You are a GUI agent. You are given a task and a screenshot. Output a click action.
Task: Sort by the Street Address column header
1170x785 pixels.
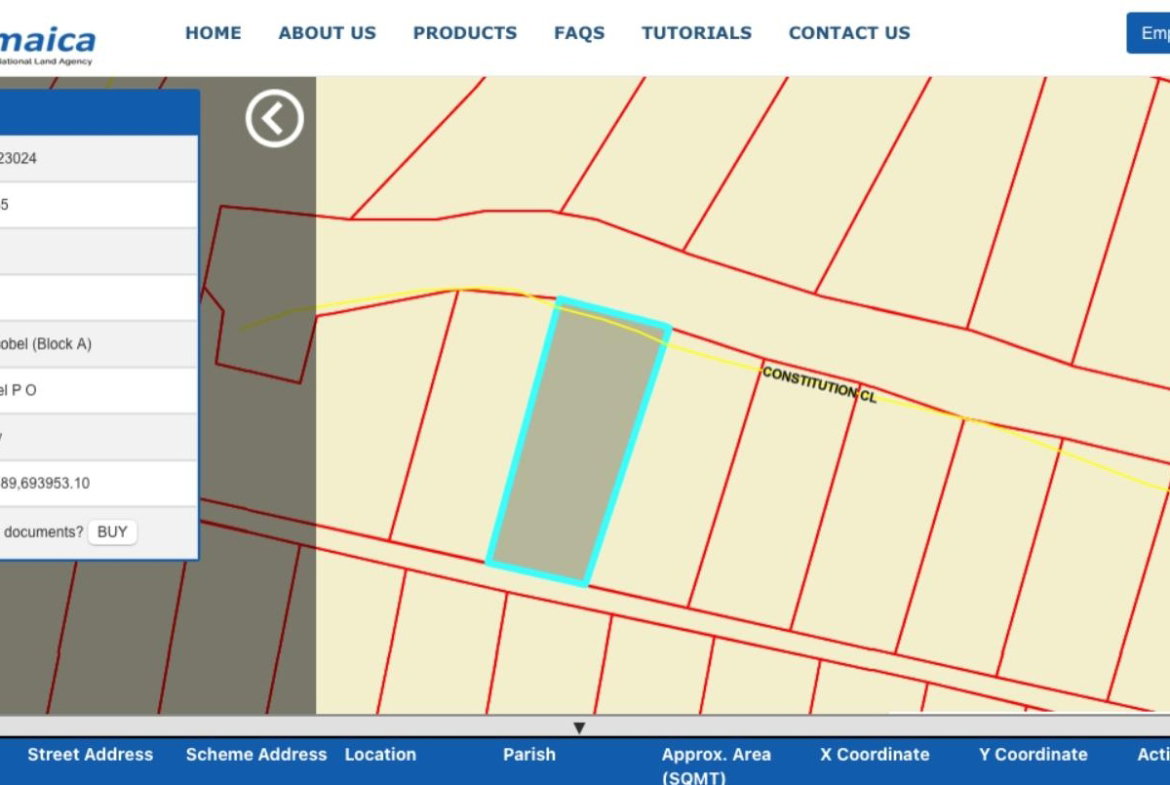(91, 754)
